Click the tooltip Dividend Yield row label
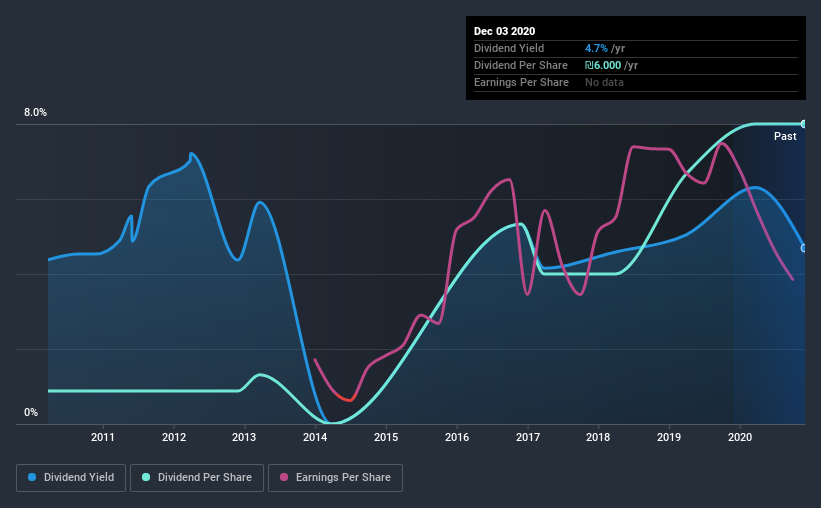Viewport: 821px width, 508px height. pos(509,48)
